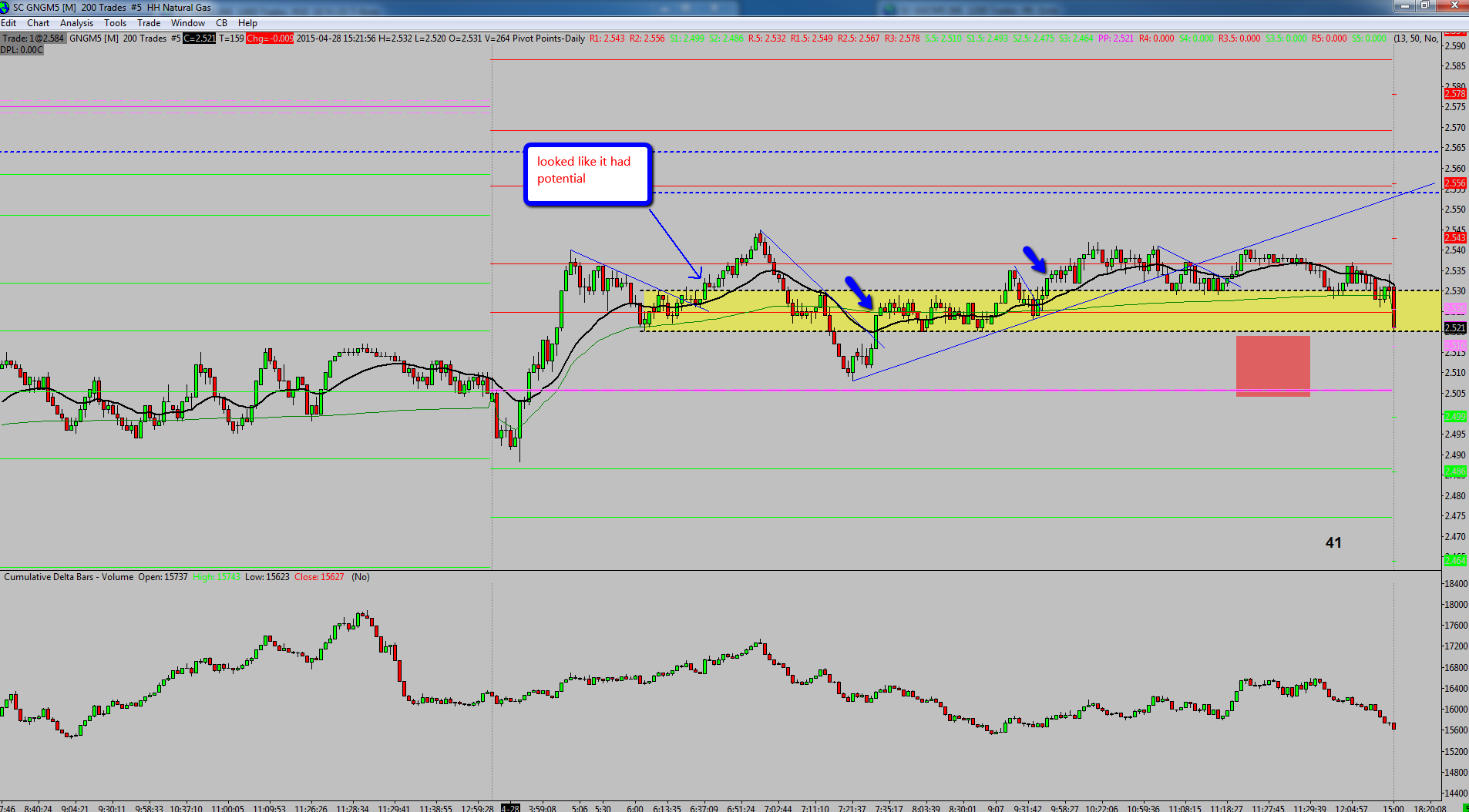Restore down the GNGM5 chart window
The height and width of the screenshot is (812, 1469).
[x=1424, y=5]
